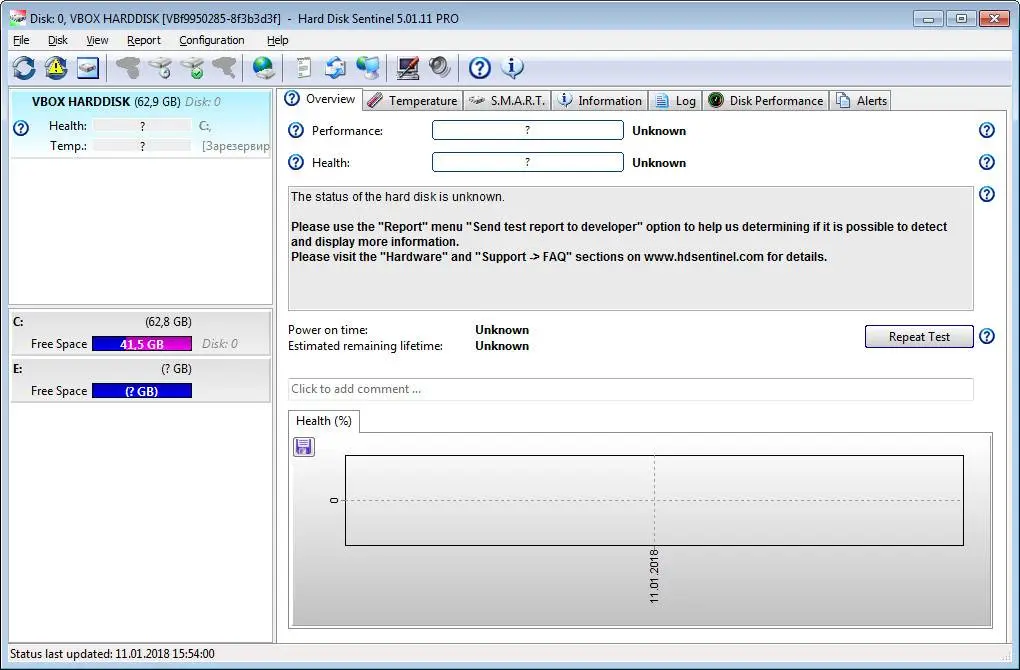Select the C: partition row
Viewport: 1020px width, 670px height.
141,333
